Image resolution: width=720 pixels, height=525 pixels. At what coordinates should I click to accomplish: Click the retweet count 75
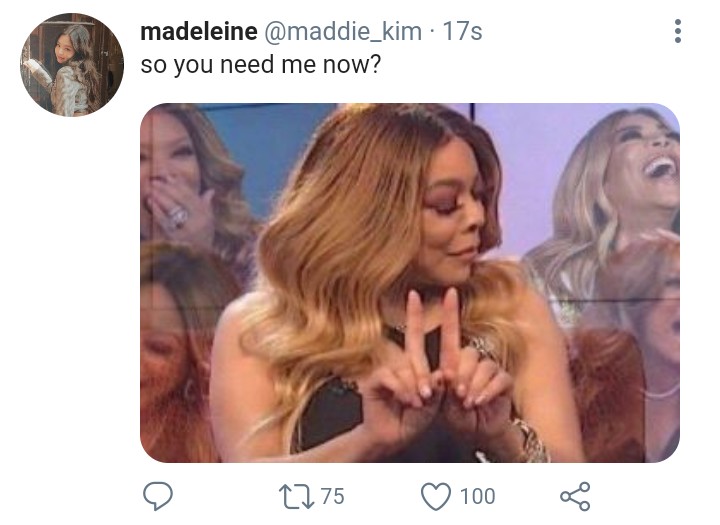point(332,496)
